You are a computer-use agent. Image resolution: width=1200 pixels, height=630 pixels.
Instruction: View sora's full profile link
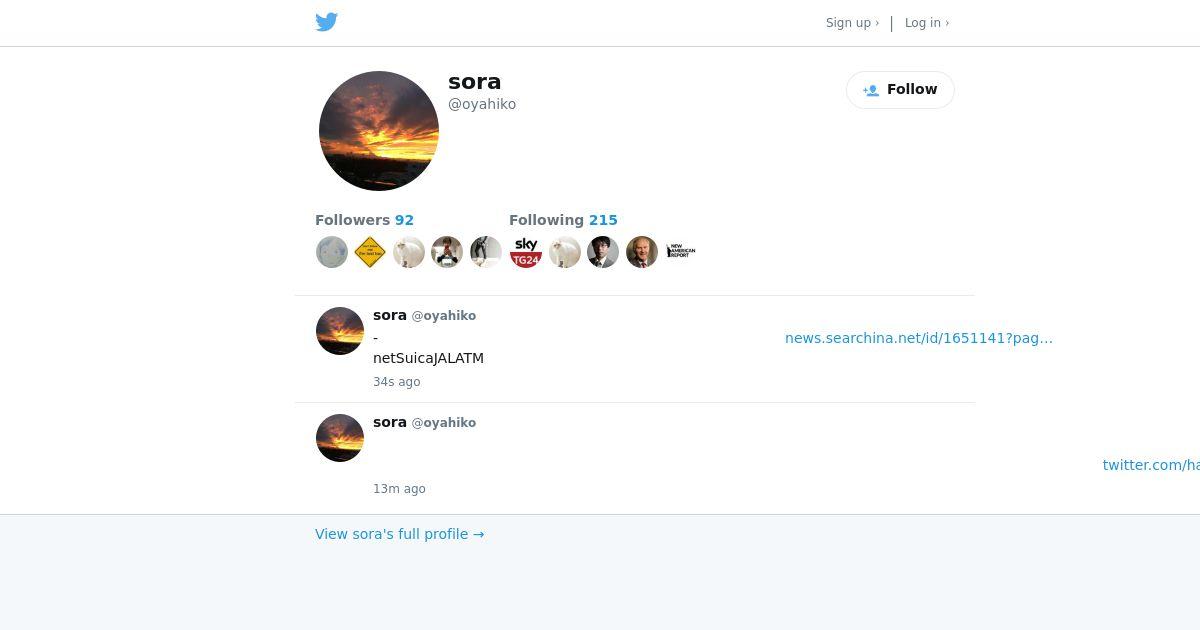click(399, 534)
